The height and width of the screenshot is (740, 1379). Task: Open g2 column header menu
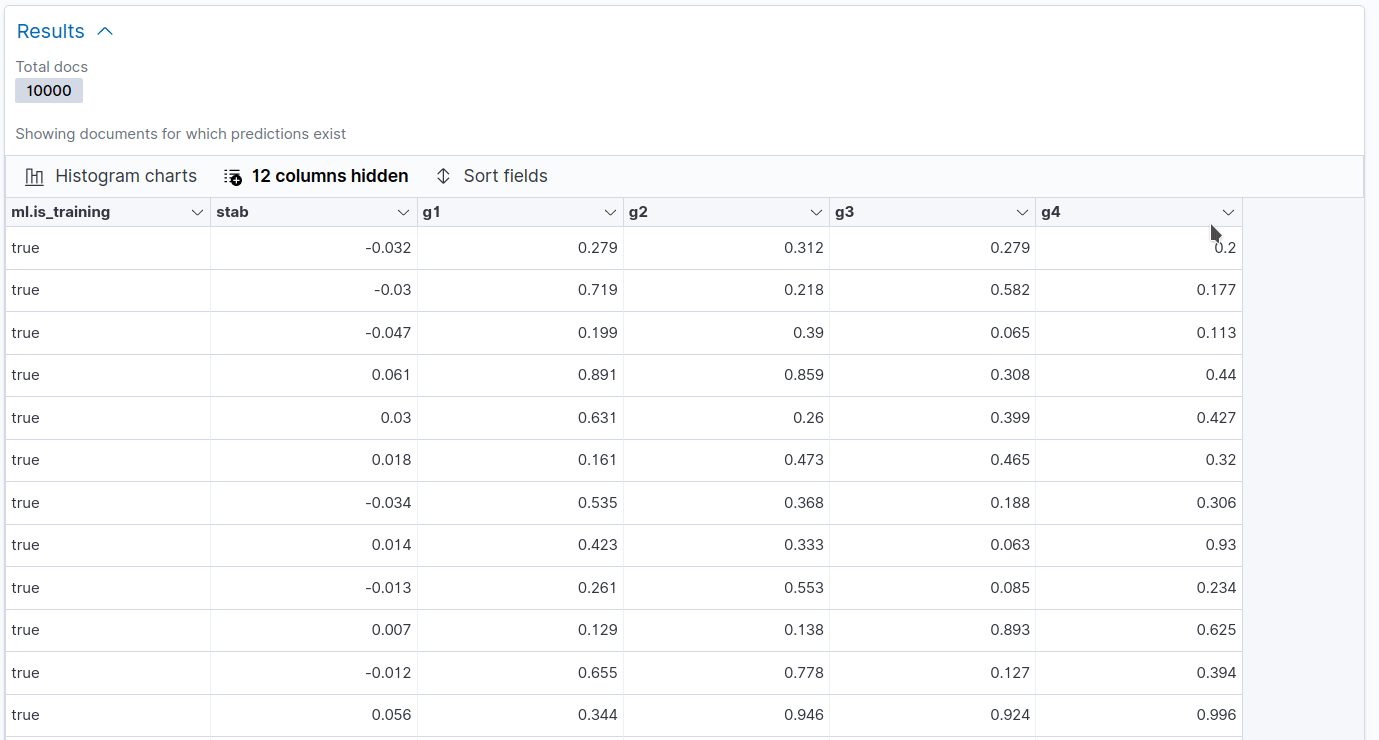click(816, 212)
